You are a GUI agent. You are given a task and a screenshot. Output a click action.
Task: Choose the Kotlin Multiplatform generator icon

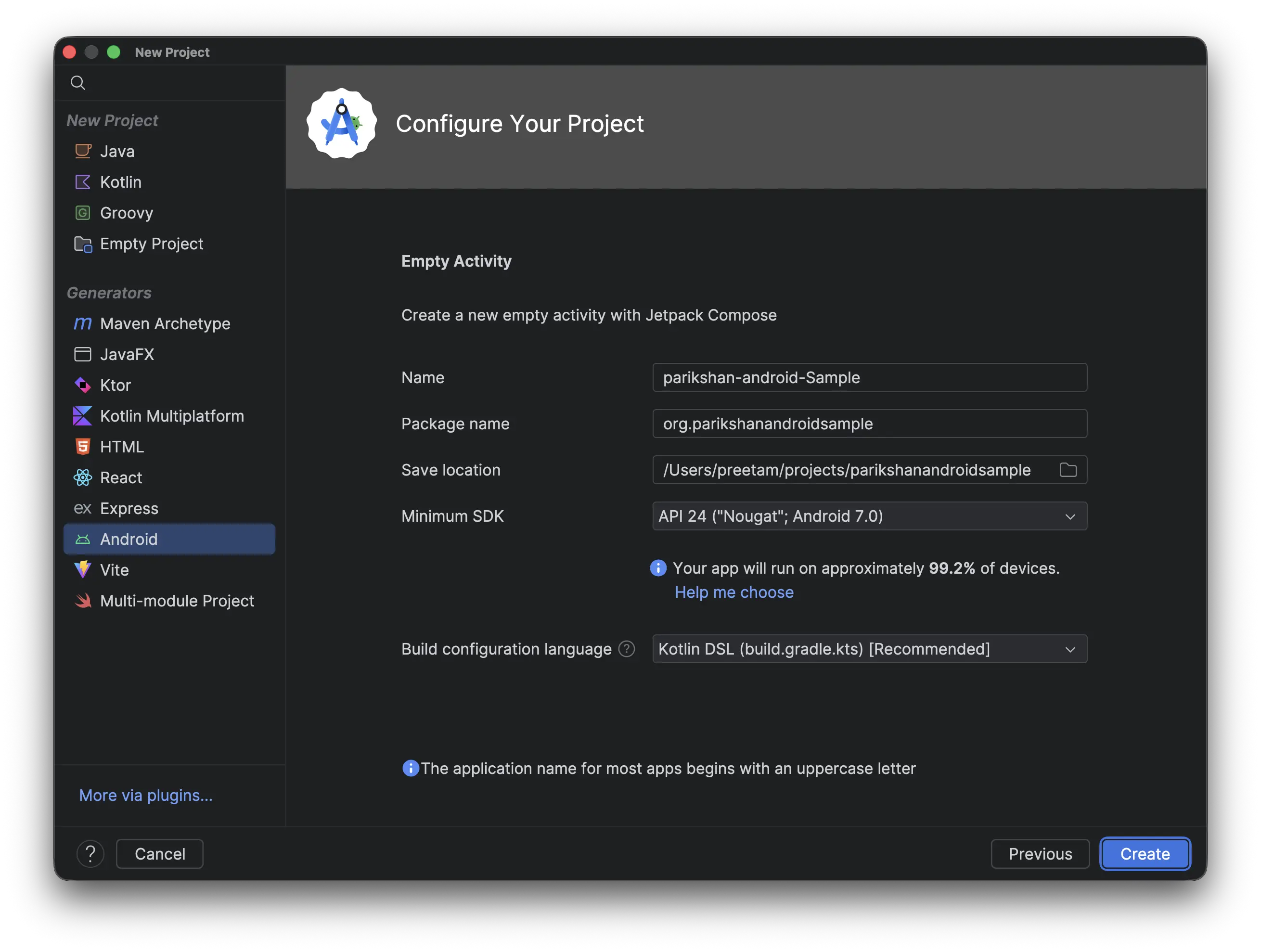coord(83,415)
